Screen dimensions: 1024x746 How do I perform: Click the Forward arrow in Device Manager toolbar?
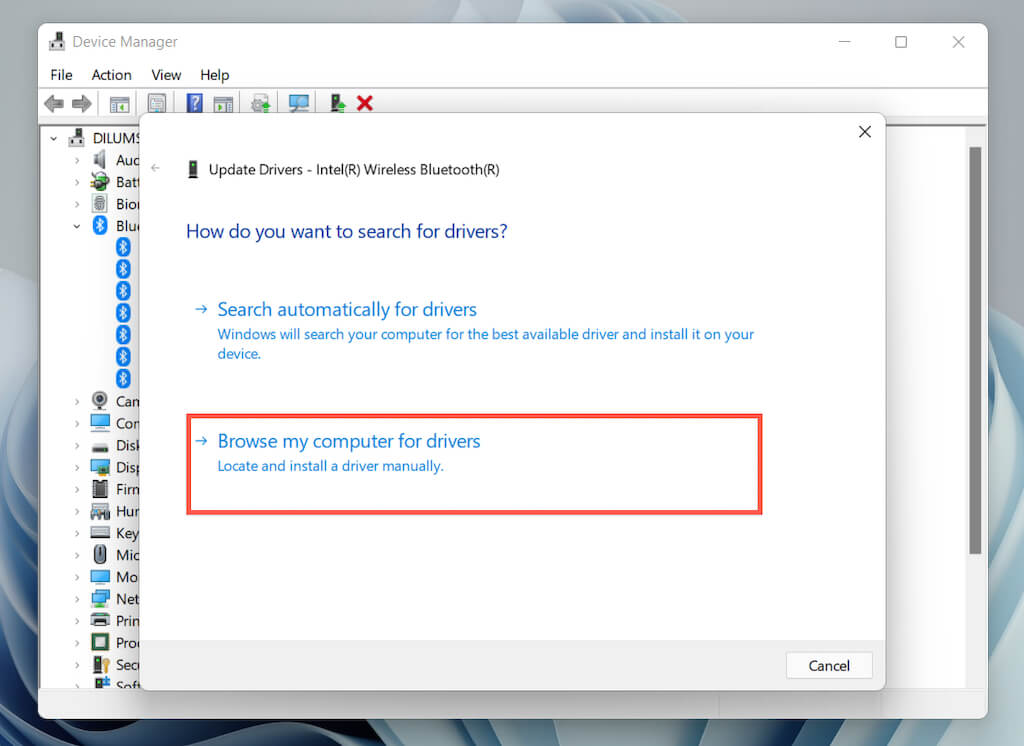[x=82, y=103]
